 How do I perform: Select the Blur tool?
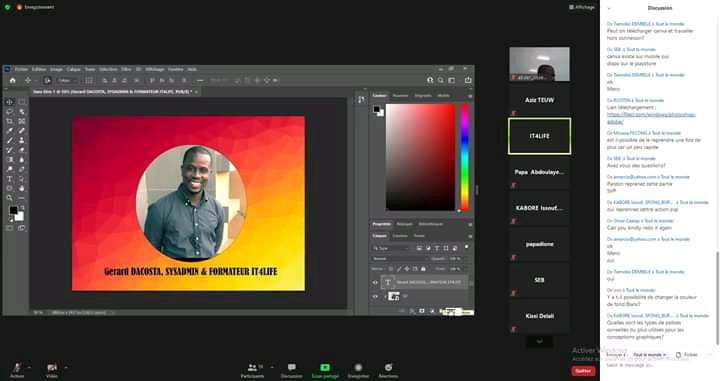22,160
